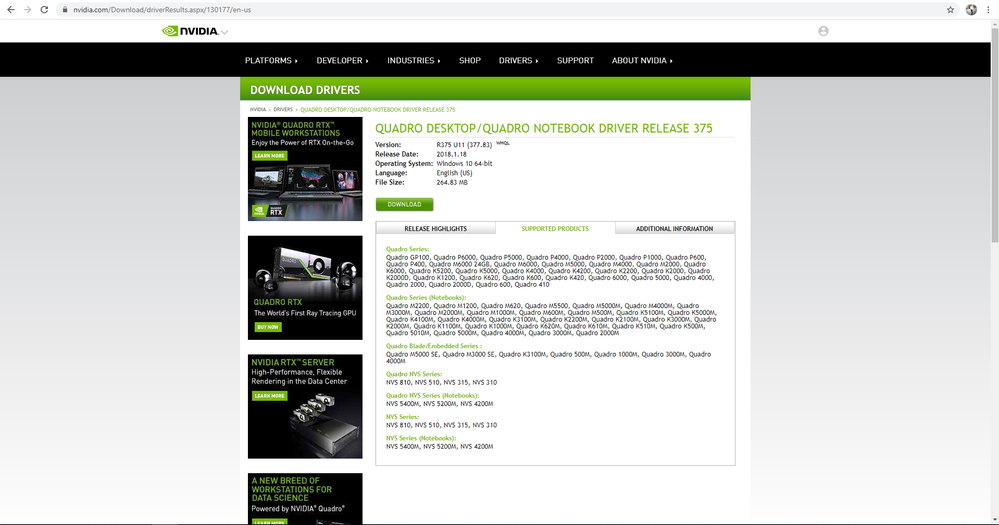999x525 pixels.
Task: Open the Workstations for Data Science banner
Action: (305, 498)
